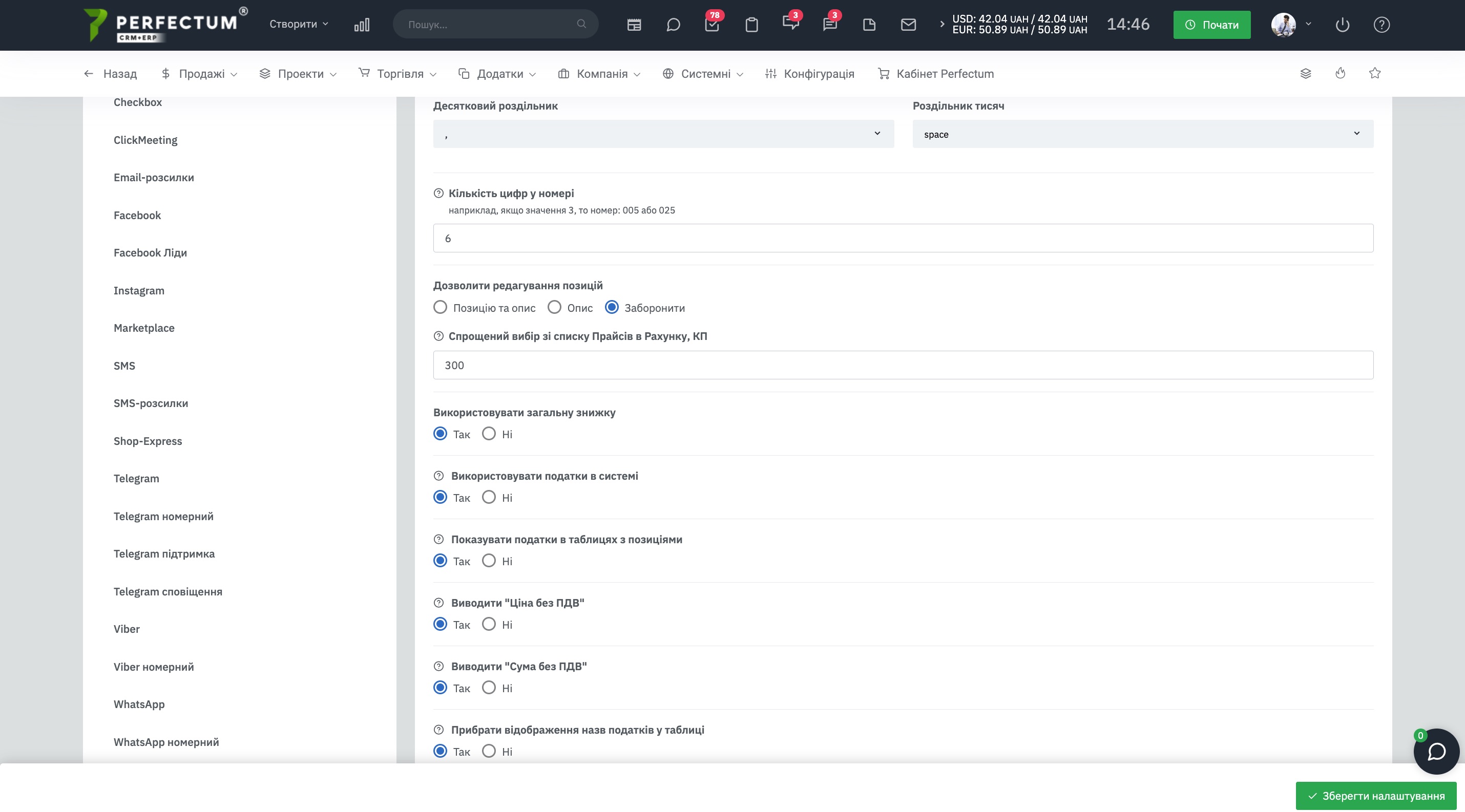The width and height of the screenshot is (1465, 812).
Task: Set Прибрати відображення назв податків to Ні
Action: click(489, 751)
